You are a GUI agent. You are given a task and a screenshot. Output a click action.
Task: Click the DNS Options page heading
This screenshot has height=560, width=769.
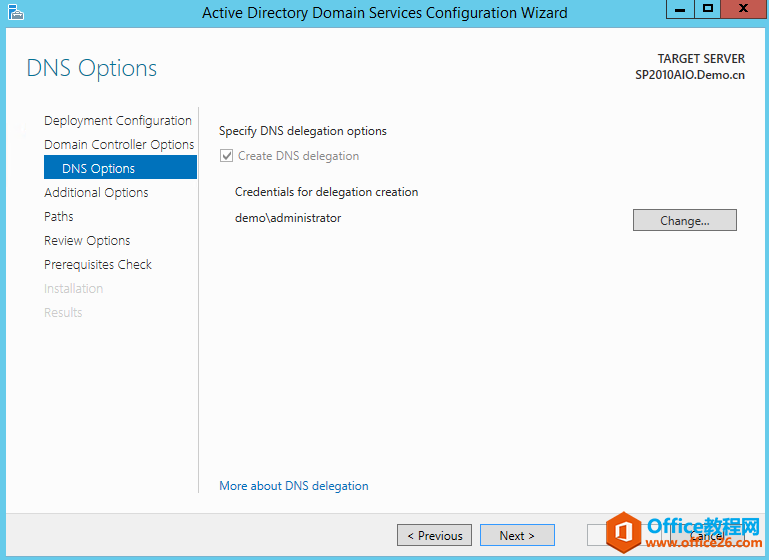click(x=92, y=68)
